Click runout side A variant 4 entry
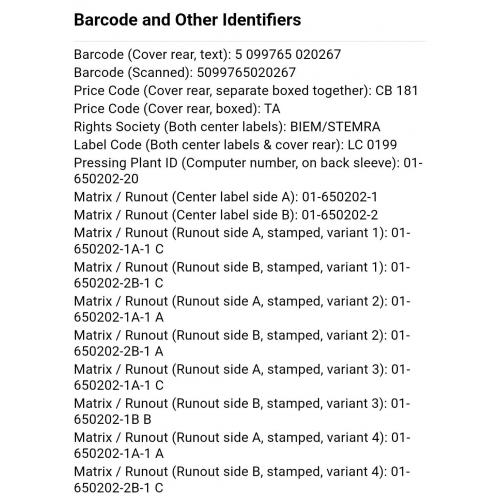Screen dimensions: 500x500 click(242, 445)
